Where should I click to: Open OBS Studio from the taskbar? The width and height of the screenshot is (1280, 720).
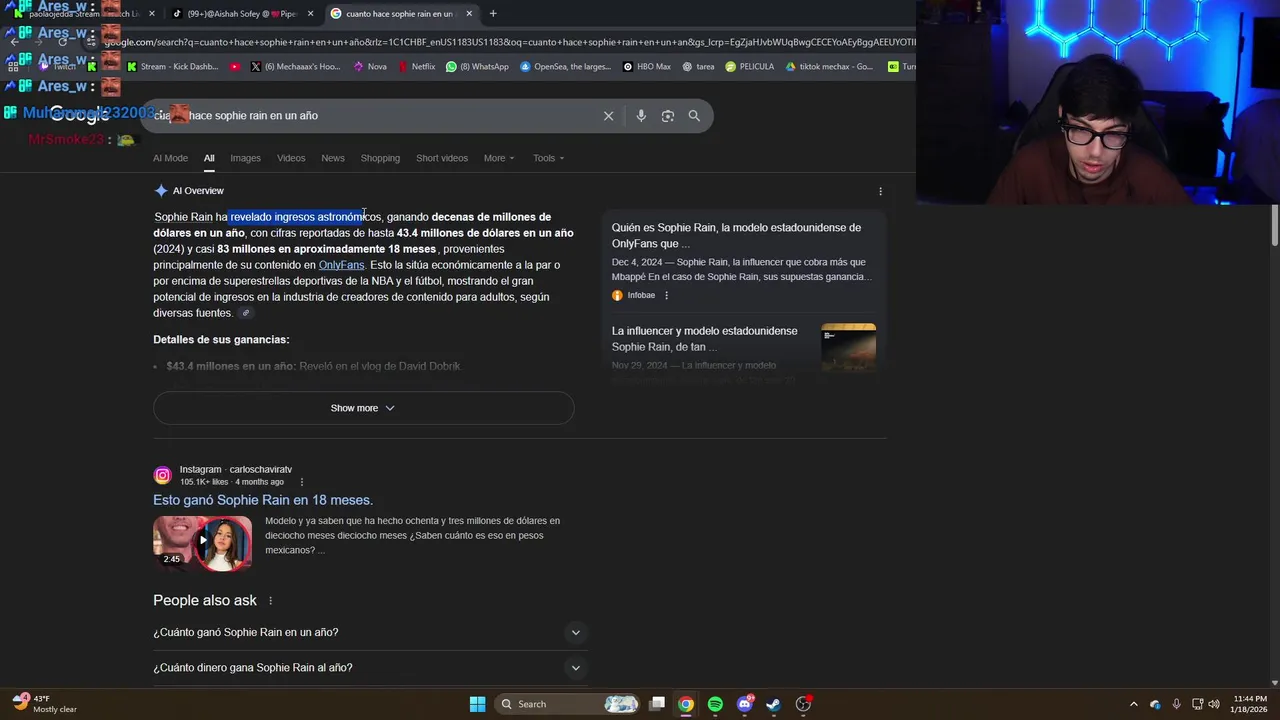(x=803, y=704)
